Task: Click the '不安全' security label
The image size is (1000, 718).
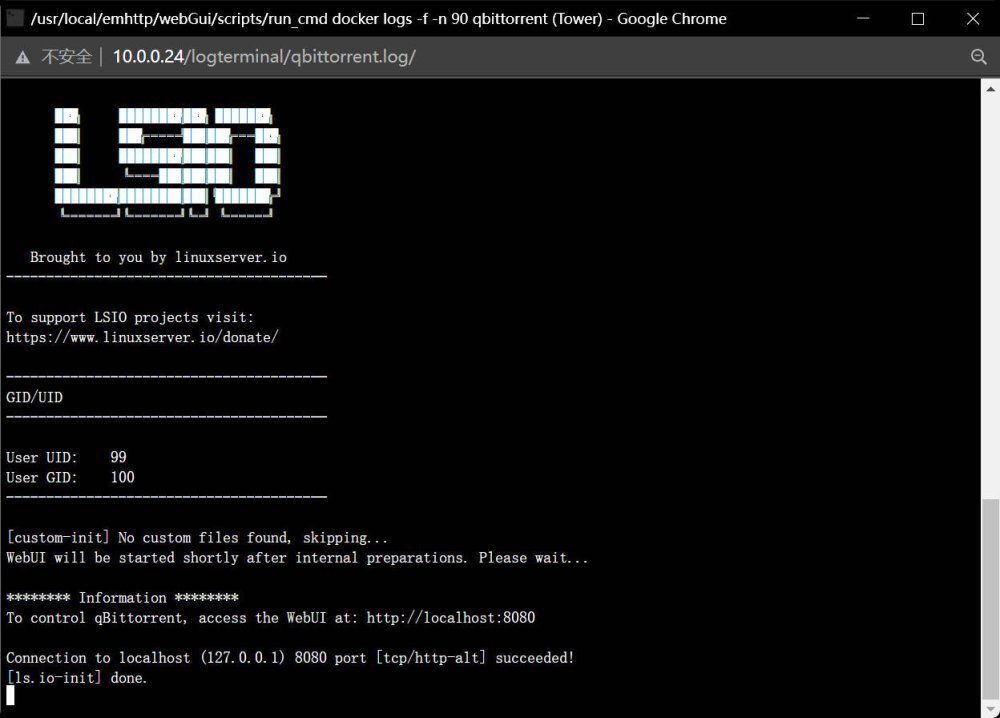Action: coord(66,57)
